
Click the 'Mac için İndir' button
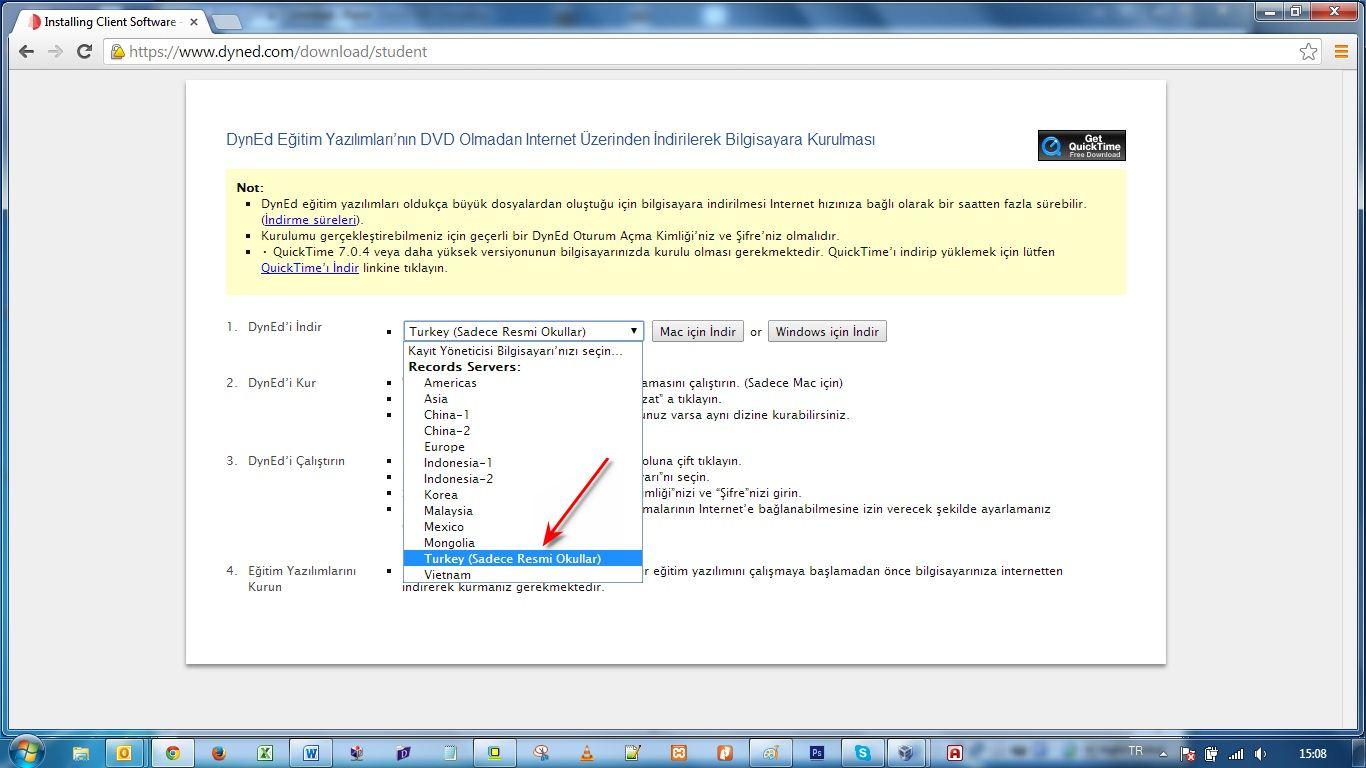tap(698, 332)
